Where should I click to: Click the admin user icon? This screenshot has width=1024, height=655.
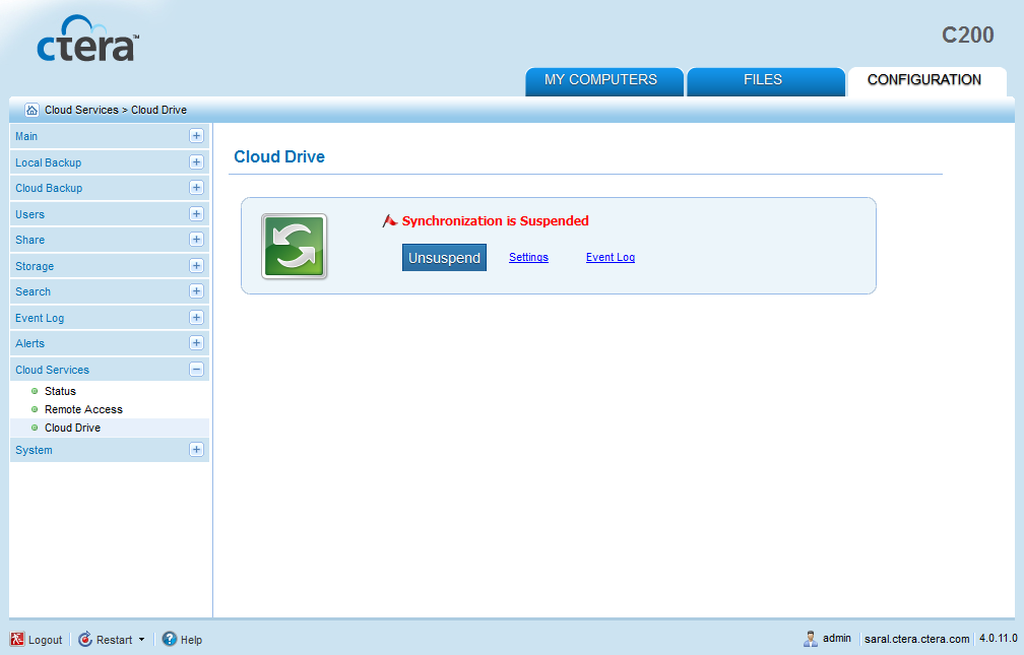coord(810,639)
